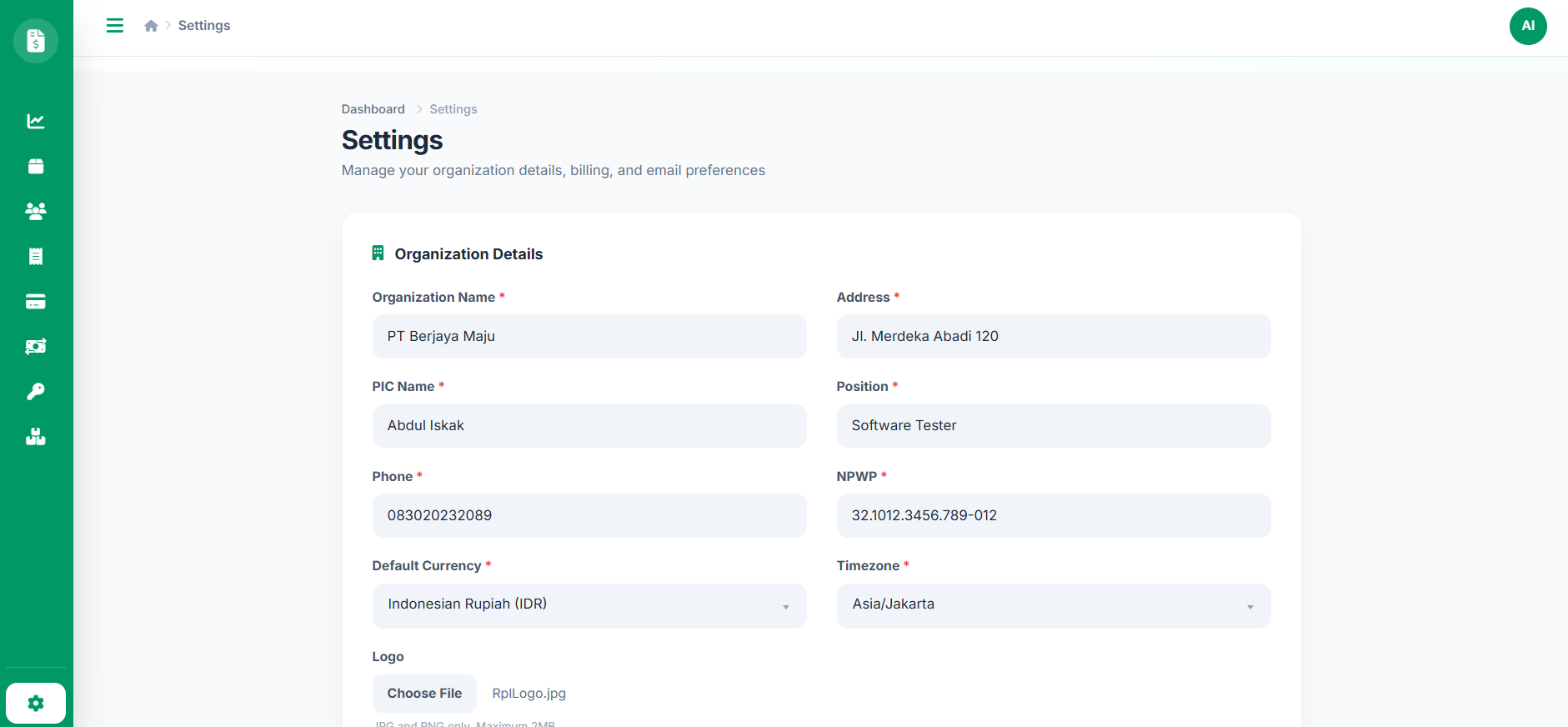Click the home breadcrumb icon
The width and height of the screenshot is (1568, 727).
coord(151,26)
